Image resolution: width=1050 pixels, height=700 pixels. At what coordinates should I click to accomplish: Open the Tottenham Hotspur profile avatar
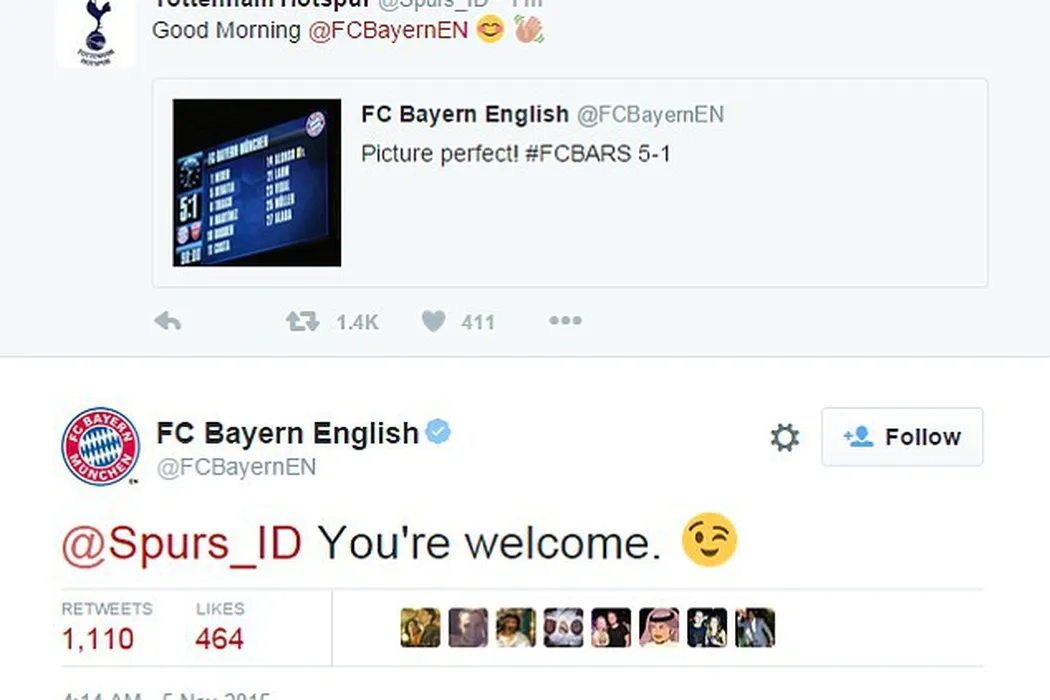pyautogui.click(x=96, y=32)
